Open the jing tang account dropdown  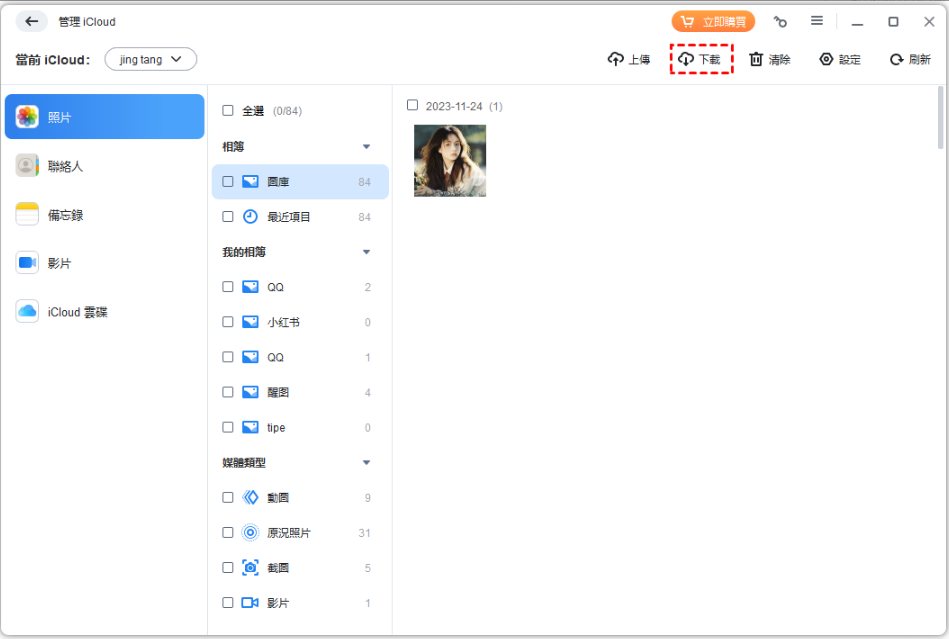coord(151,59)
